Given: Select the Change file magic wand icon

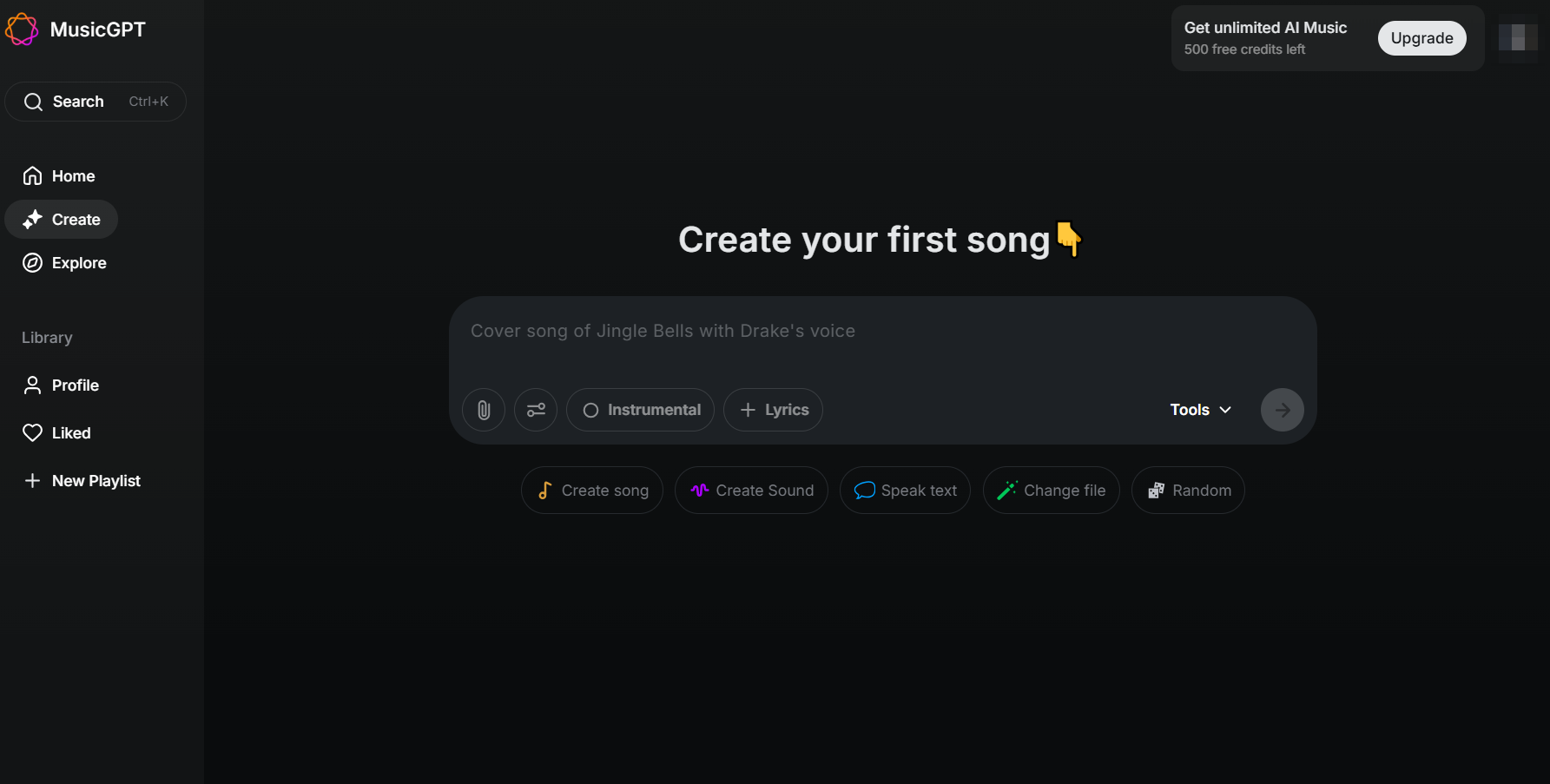Looking at the screenshot, I should coord(1006,490).
